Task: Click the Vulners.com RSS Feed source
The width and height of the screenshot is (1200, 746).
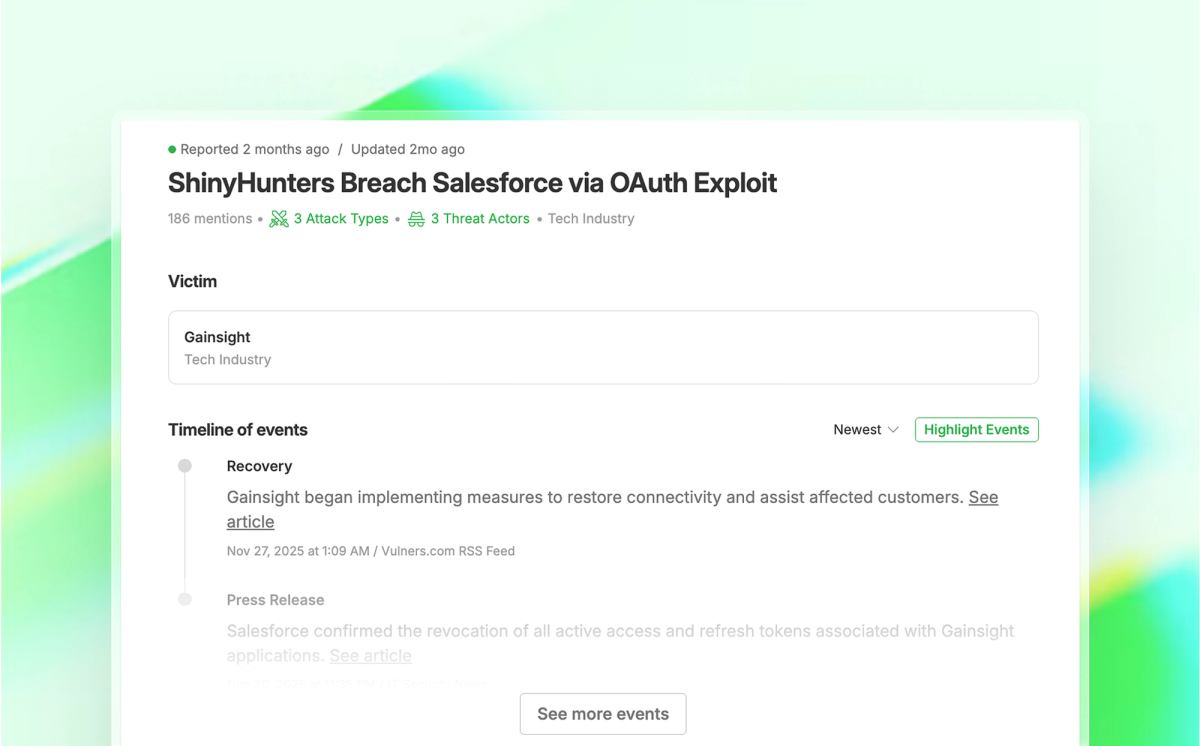Action: coord(448,551)
